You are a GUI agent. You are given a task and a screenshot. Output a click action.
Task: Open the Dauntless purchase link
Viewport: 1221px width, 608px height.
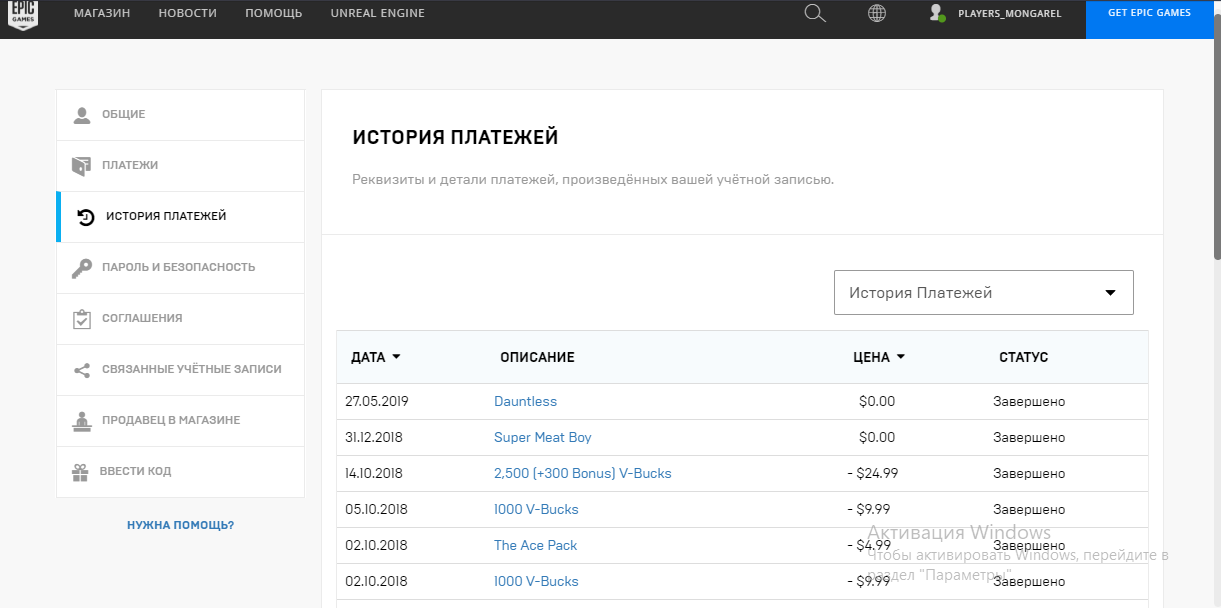coord(525,401)
